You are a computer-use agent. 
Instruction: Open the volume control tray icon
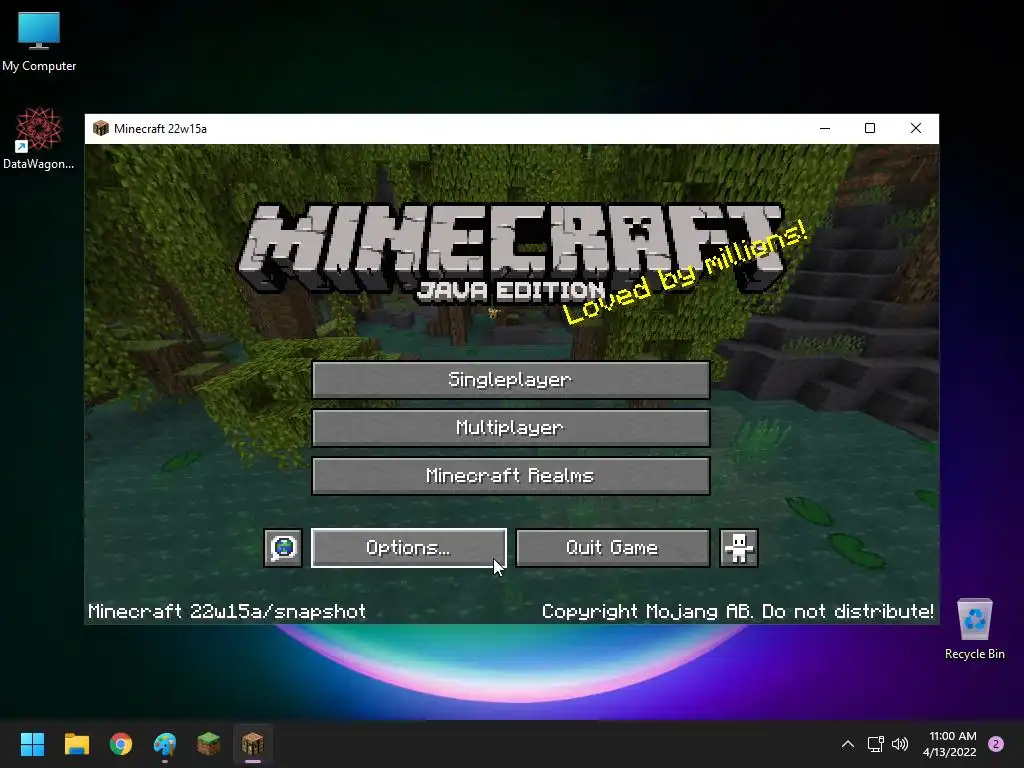900,744
